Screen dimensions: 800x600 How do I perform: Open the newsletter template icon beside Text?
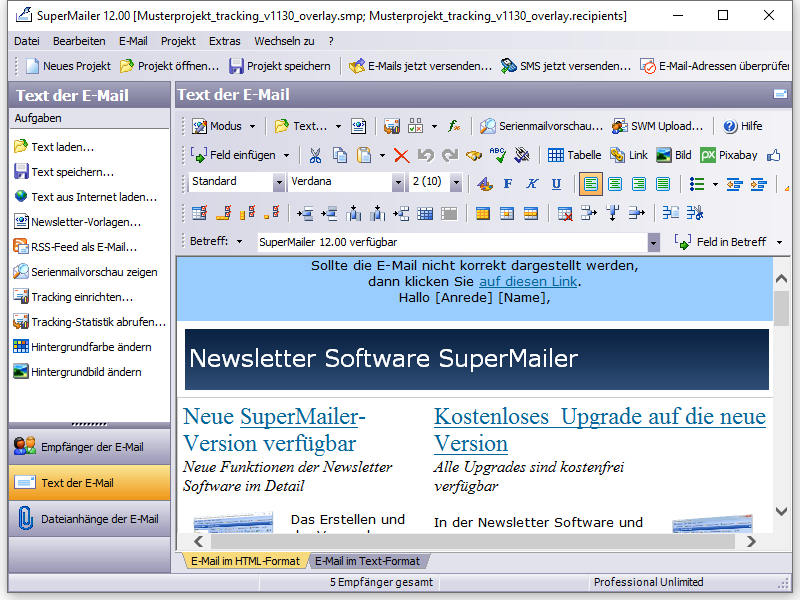(359, 126)
